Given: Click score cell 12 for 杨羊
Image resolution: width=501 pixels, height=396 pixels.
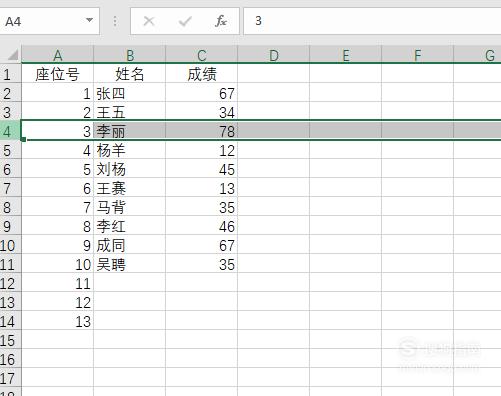Looking at the screenshot, I should point(202,150).
